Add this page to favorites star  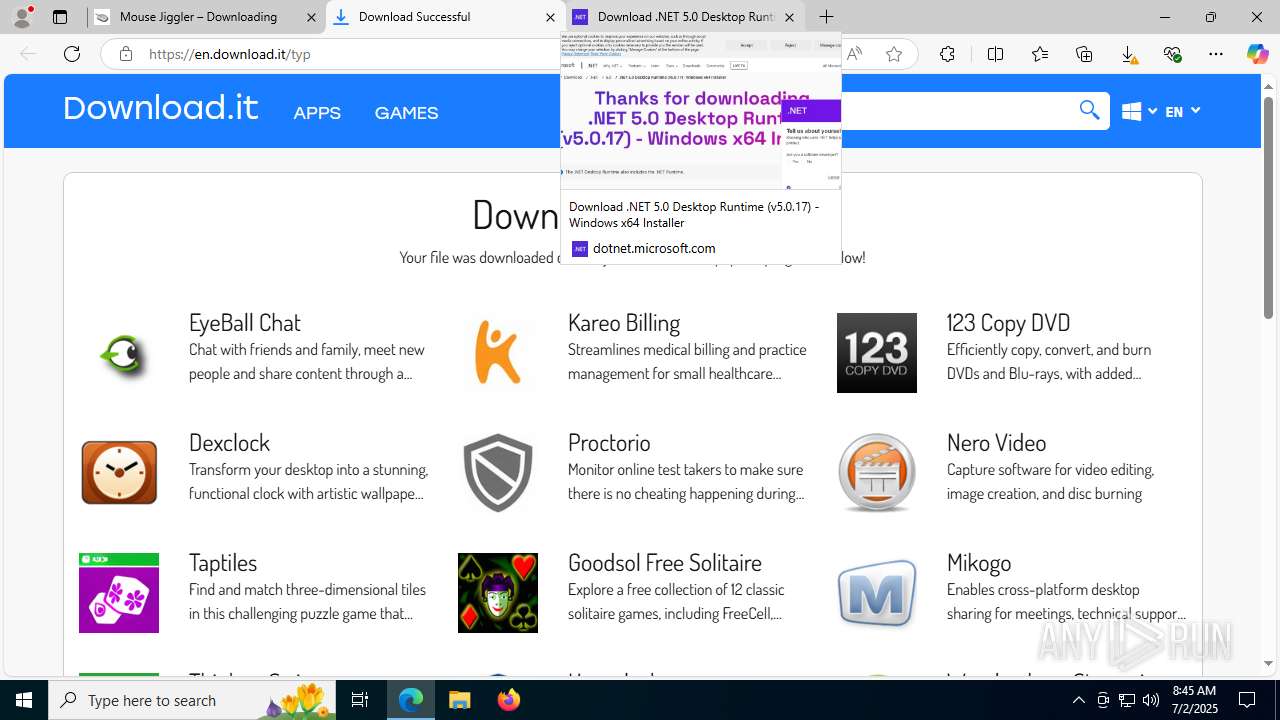[894, 54]
